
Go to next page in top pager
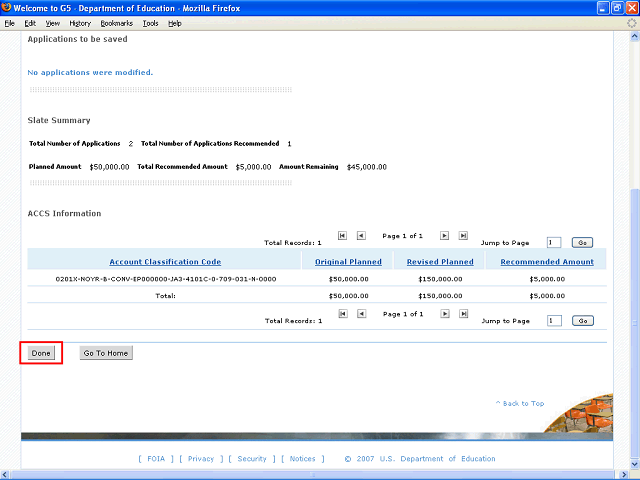coord(444,236)
